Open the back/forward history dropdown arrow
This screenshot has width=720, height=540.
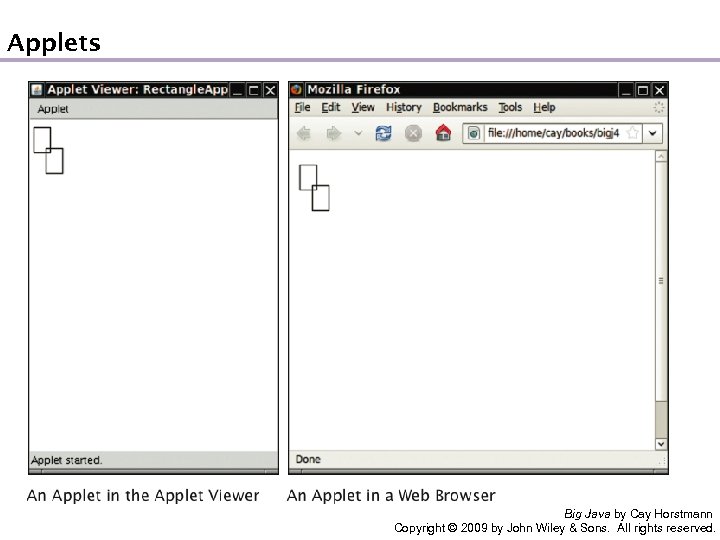[358, 134]
